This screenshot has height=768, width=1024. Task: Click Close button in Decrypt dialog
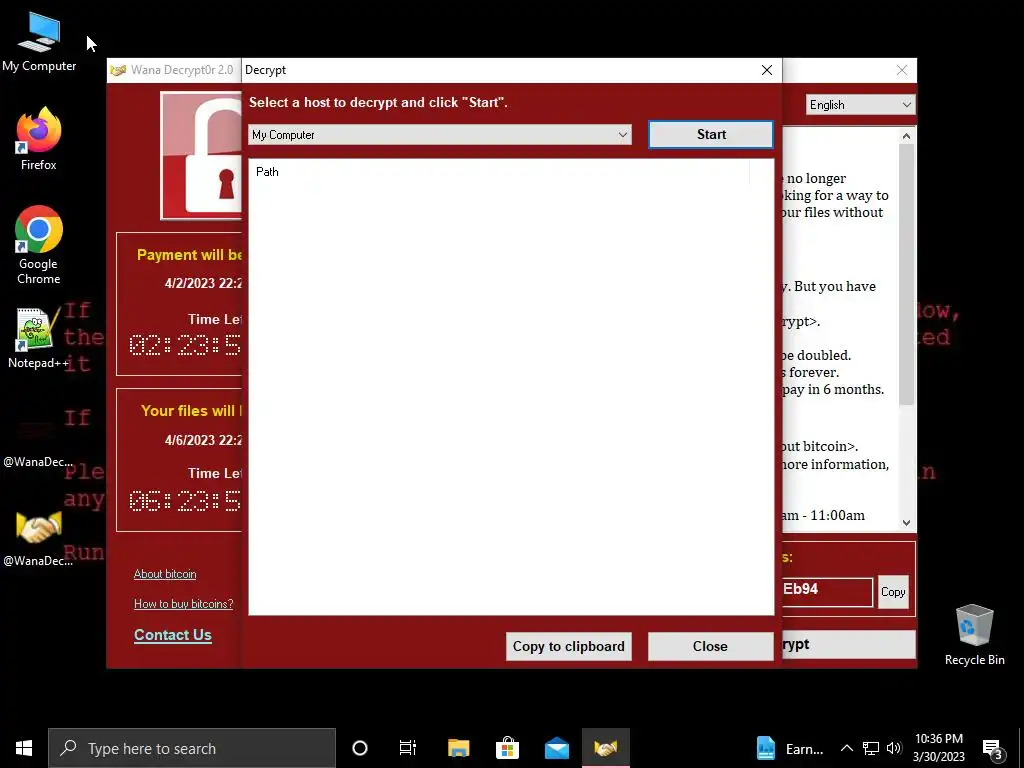tap(710, 646)
